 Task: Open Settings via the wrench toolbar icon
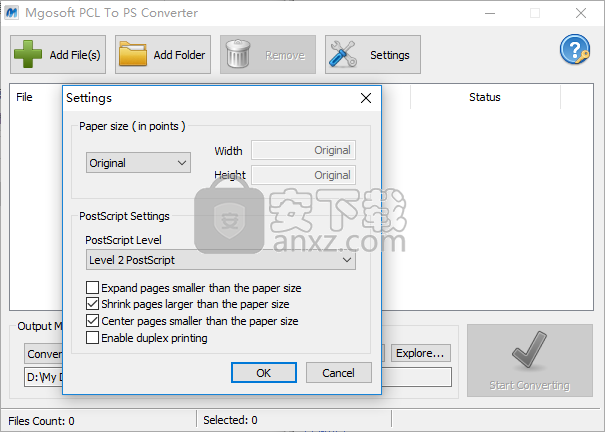coord(343,55)
